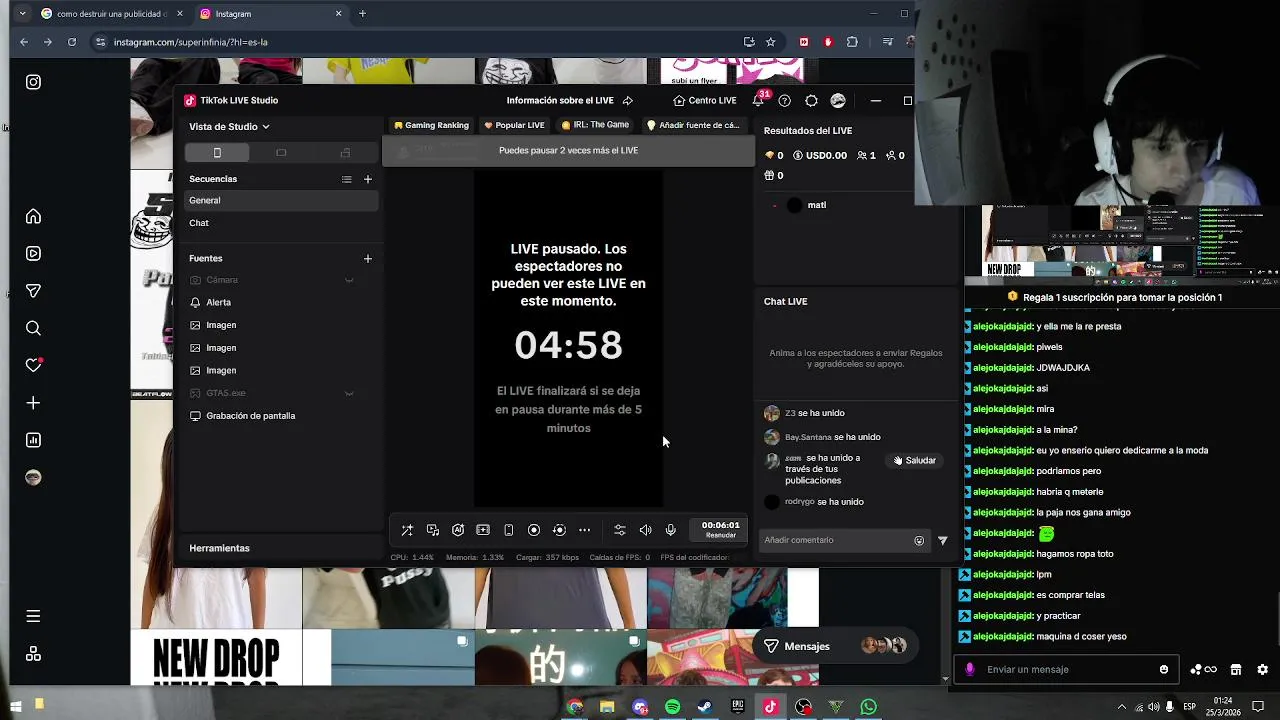Open the Secuencias list options icon

[x=346, y=179]
